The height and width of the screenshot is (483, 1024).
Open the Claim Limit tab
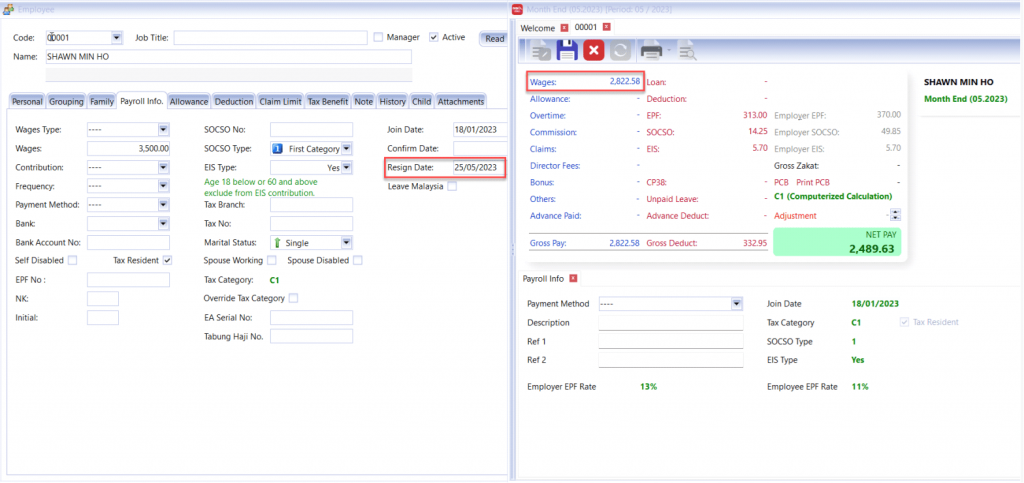coord(280,101)
